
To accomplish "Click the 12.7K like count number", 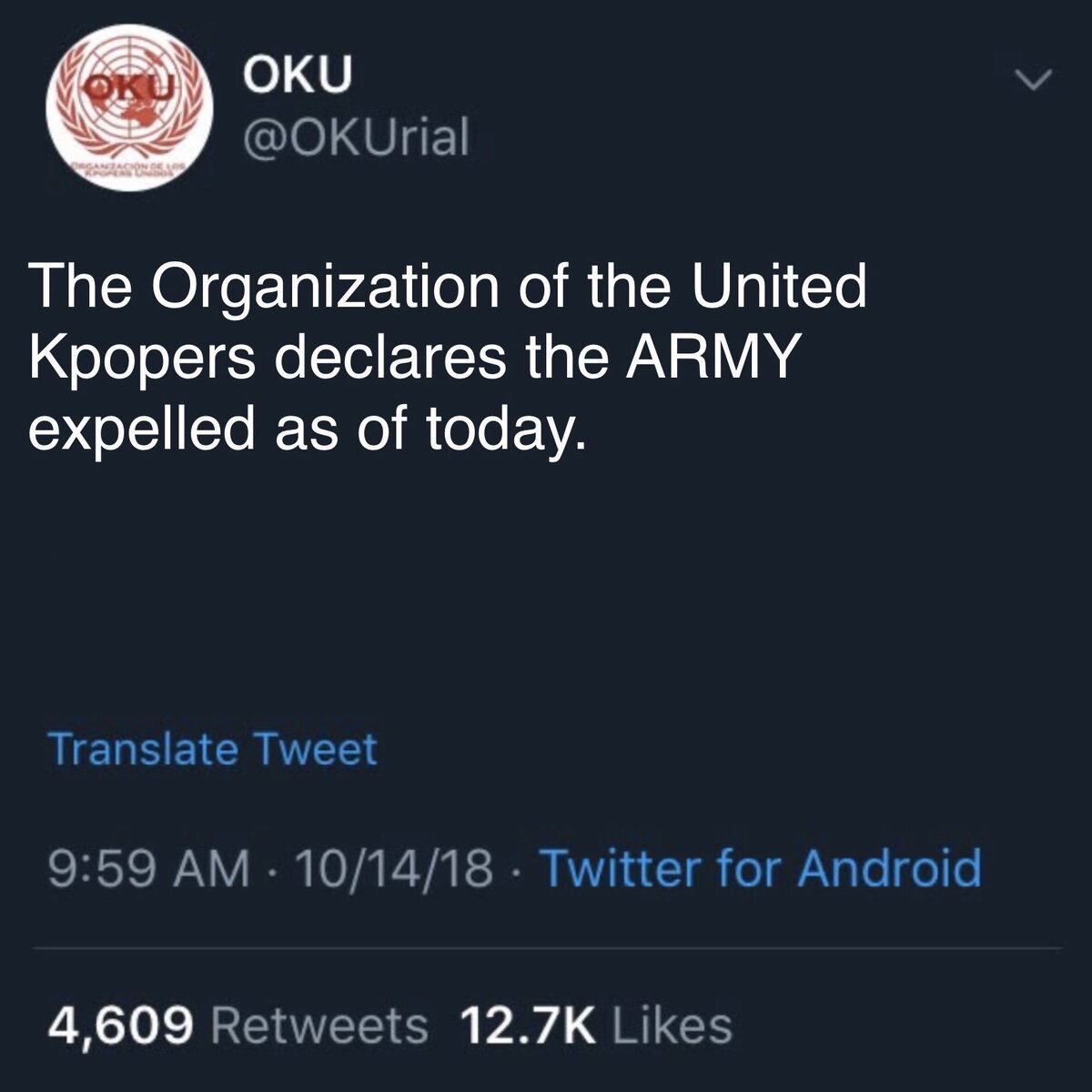I will [x=529, y=1026].
